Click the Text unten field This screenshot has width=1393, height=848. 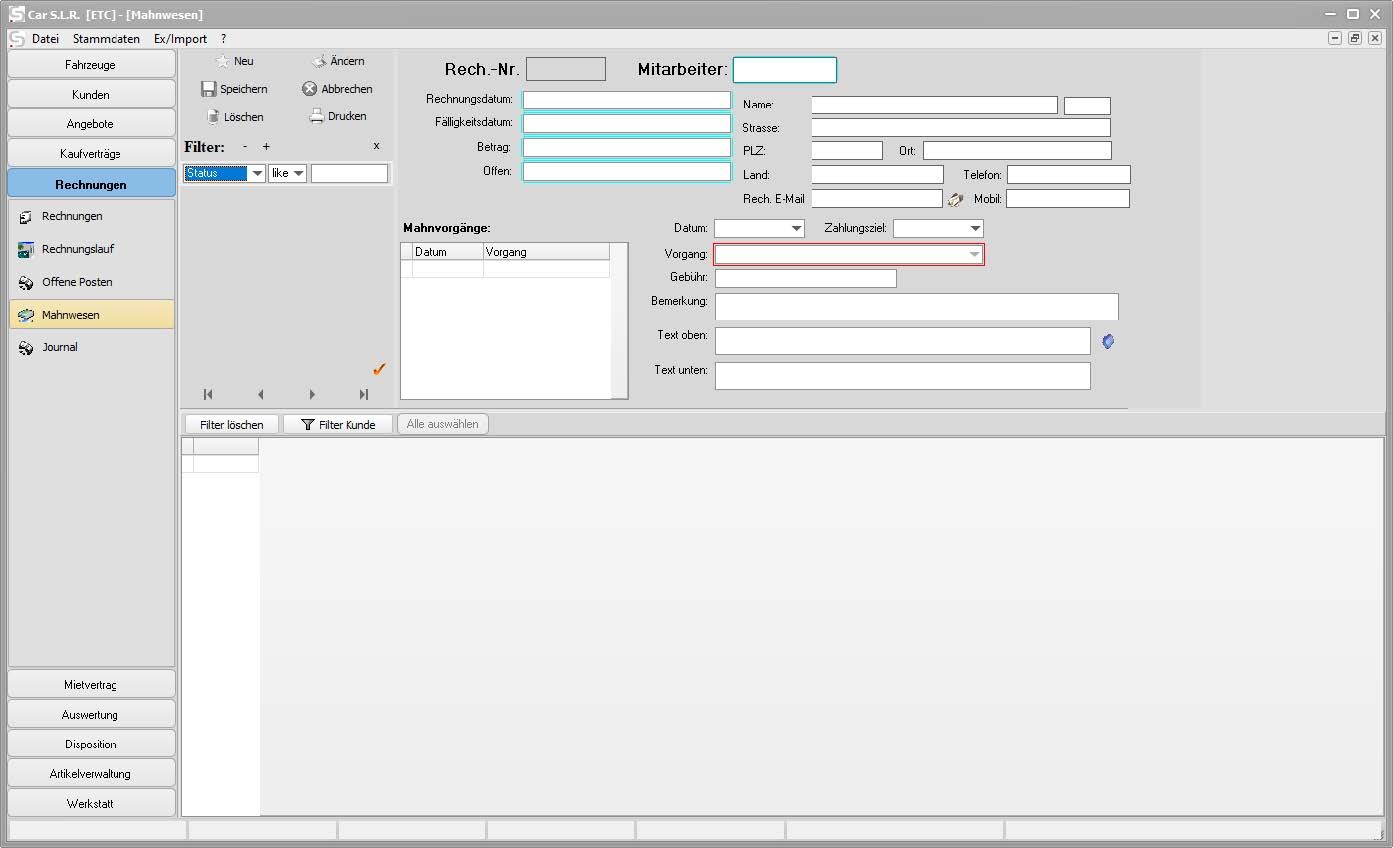[x=903, y=376]
